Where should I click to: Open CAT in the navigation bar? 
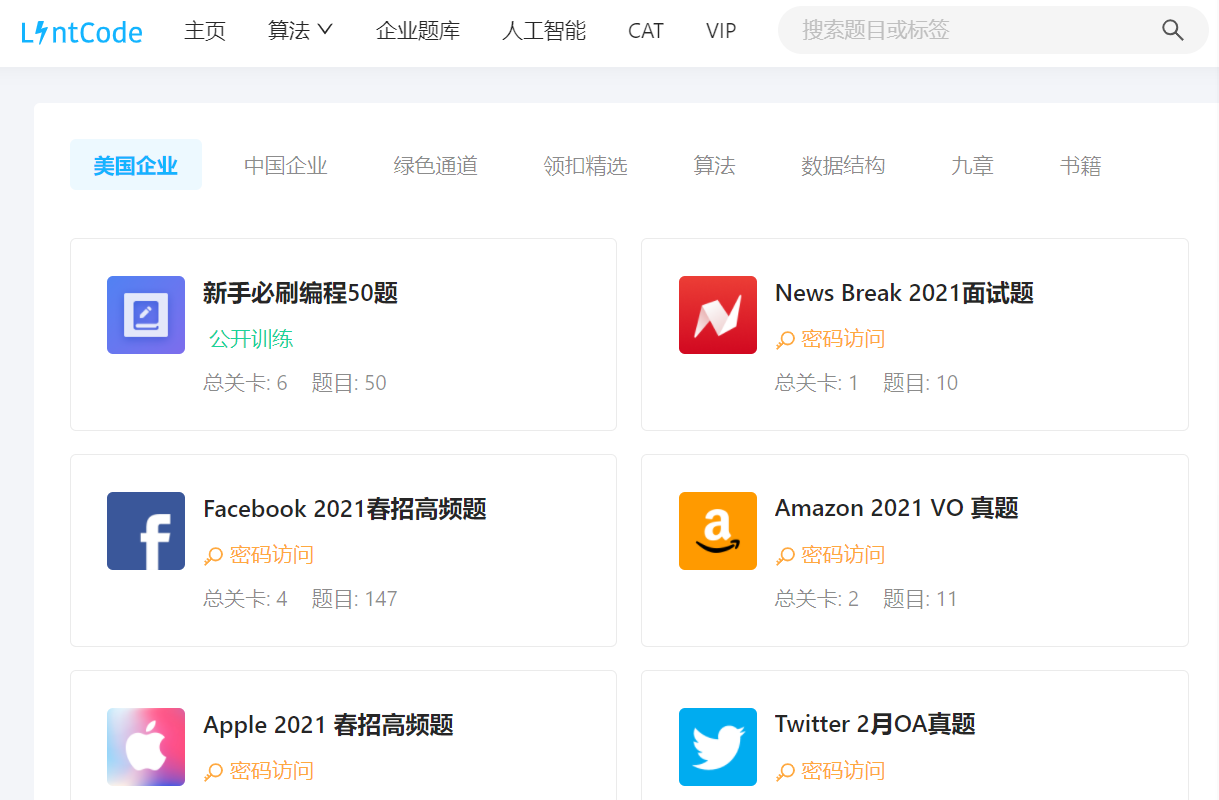pyautogui.click(x=646, y=31)
